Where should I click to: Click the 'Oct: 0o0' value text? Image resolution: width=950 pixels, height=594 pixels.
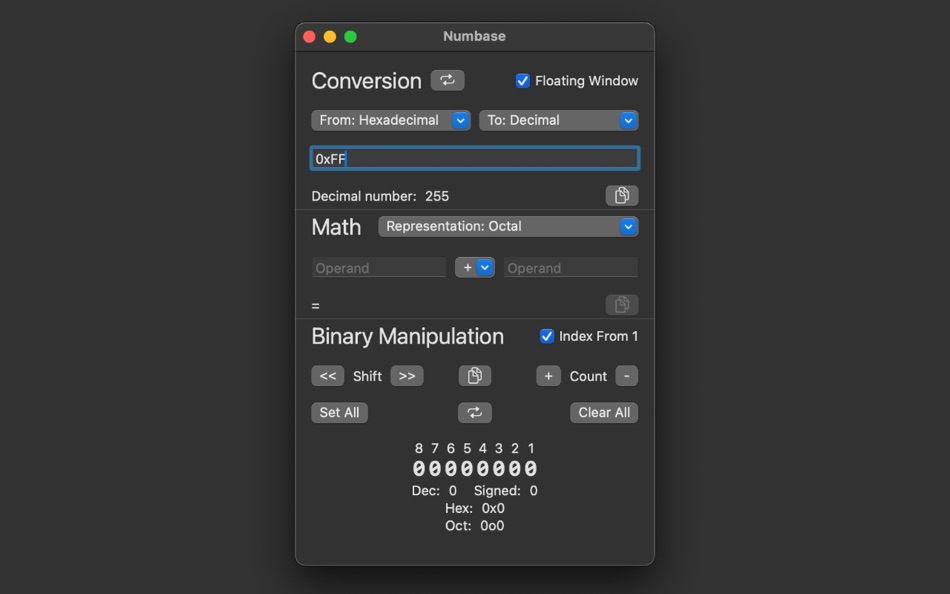(x=474, y=526)
